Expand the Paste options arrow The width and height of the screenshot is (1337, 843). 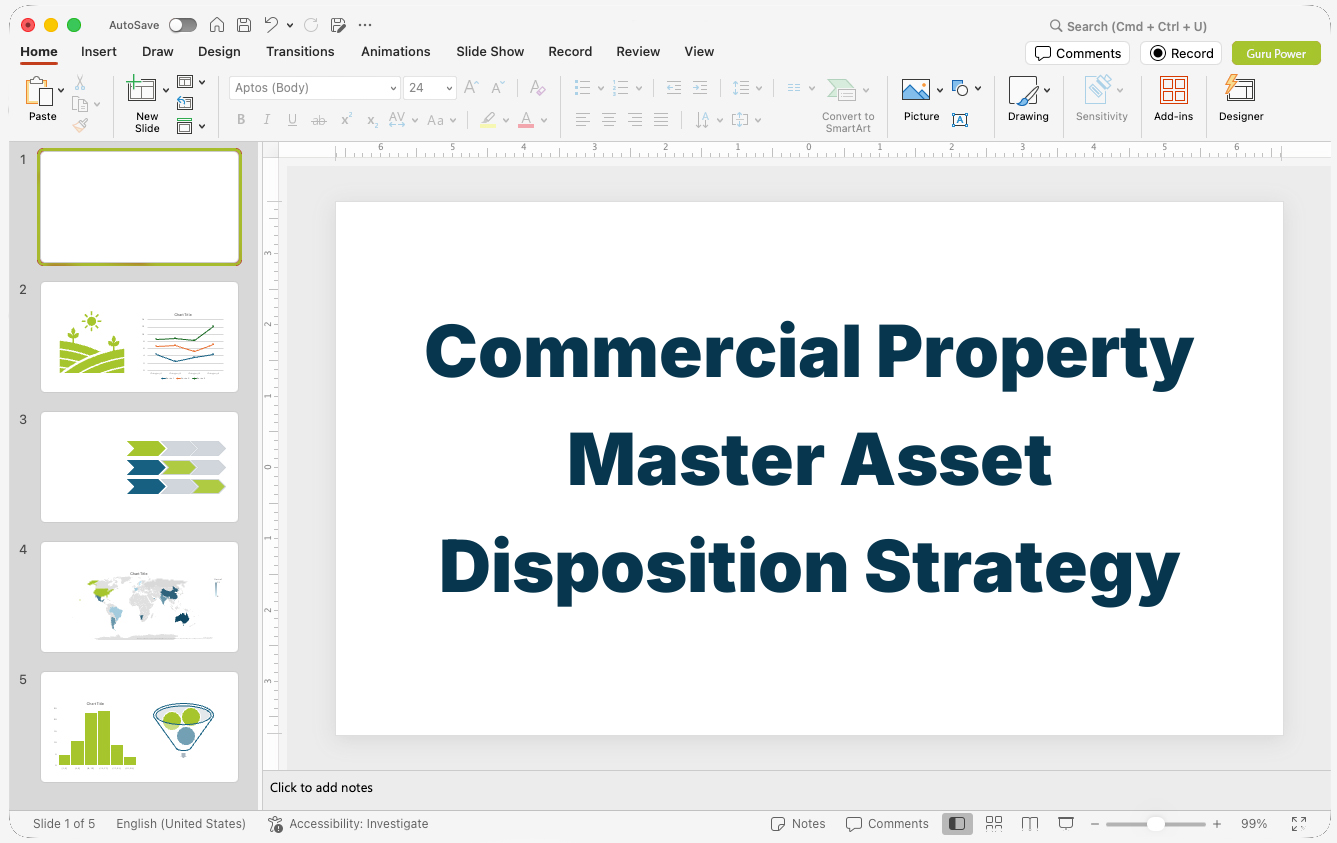coord(61,91)
